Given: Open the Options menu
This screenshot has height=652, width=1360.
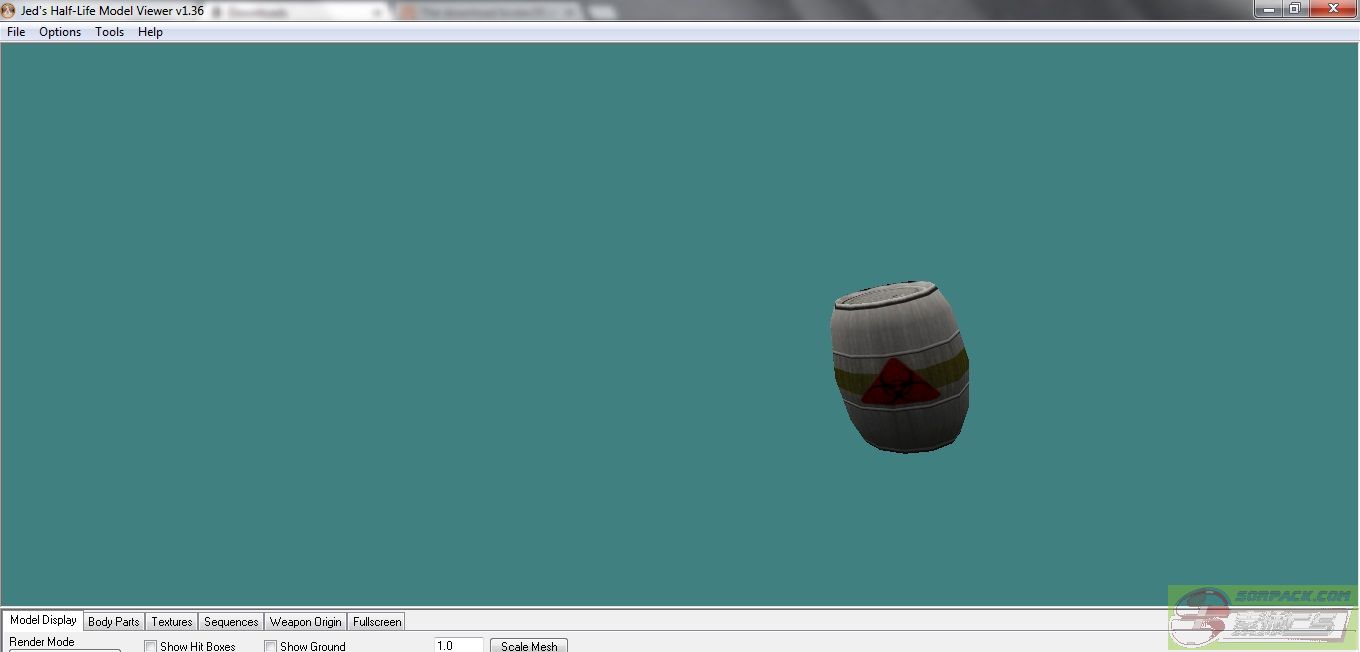Looking at the screenshot, I should pos(60,32).
